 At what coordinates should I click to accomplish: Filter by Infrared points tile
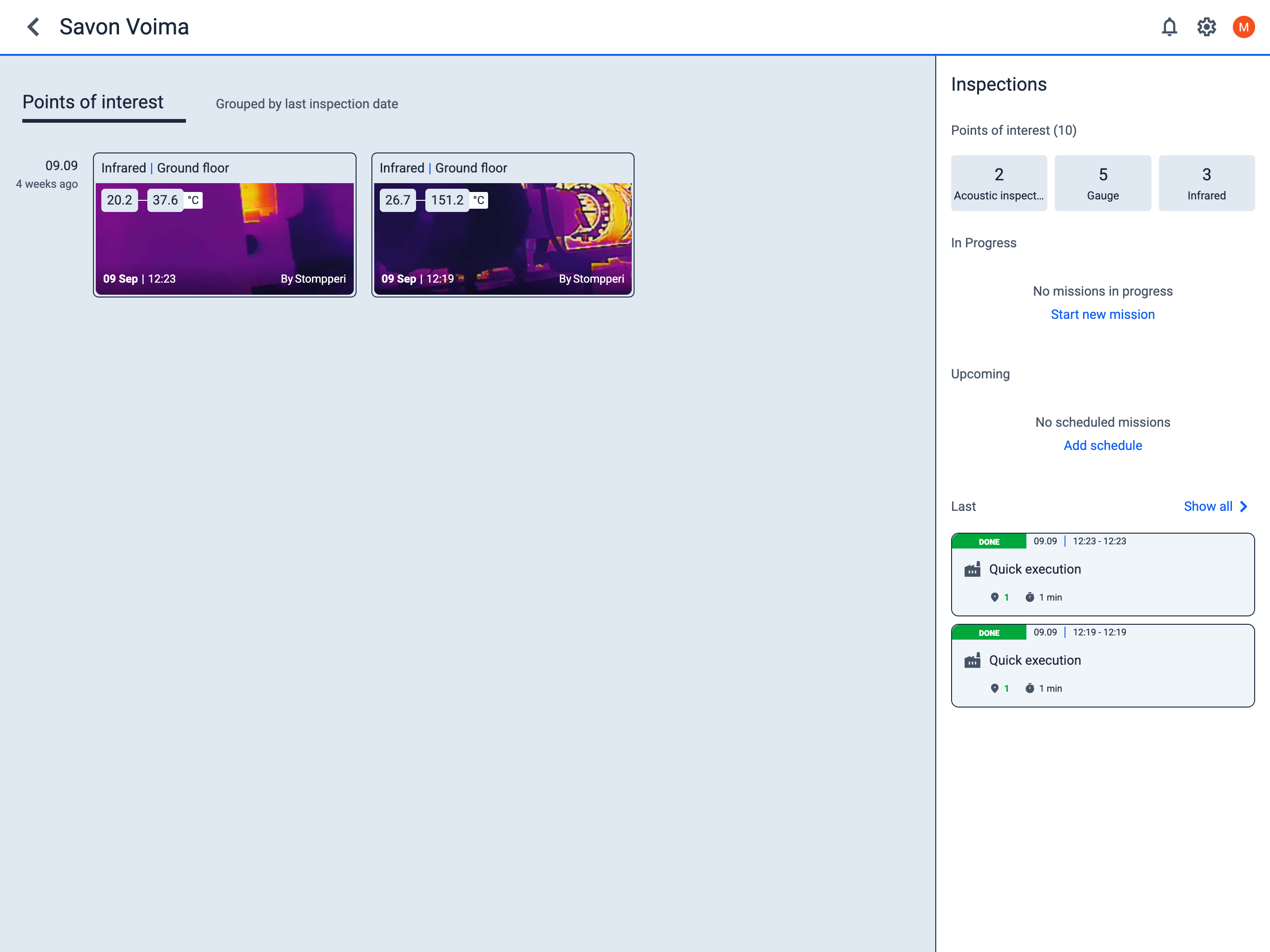(1206, 183)
